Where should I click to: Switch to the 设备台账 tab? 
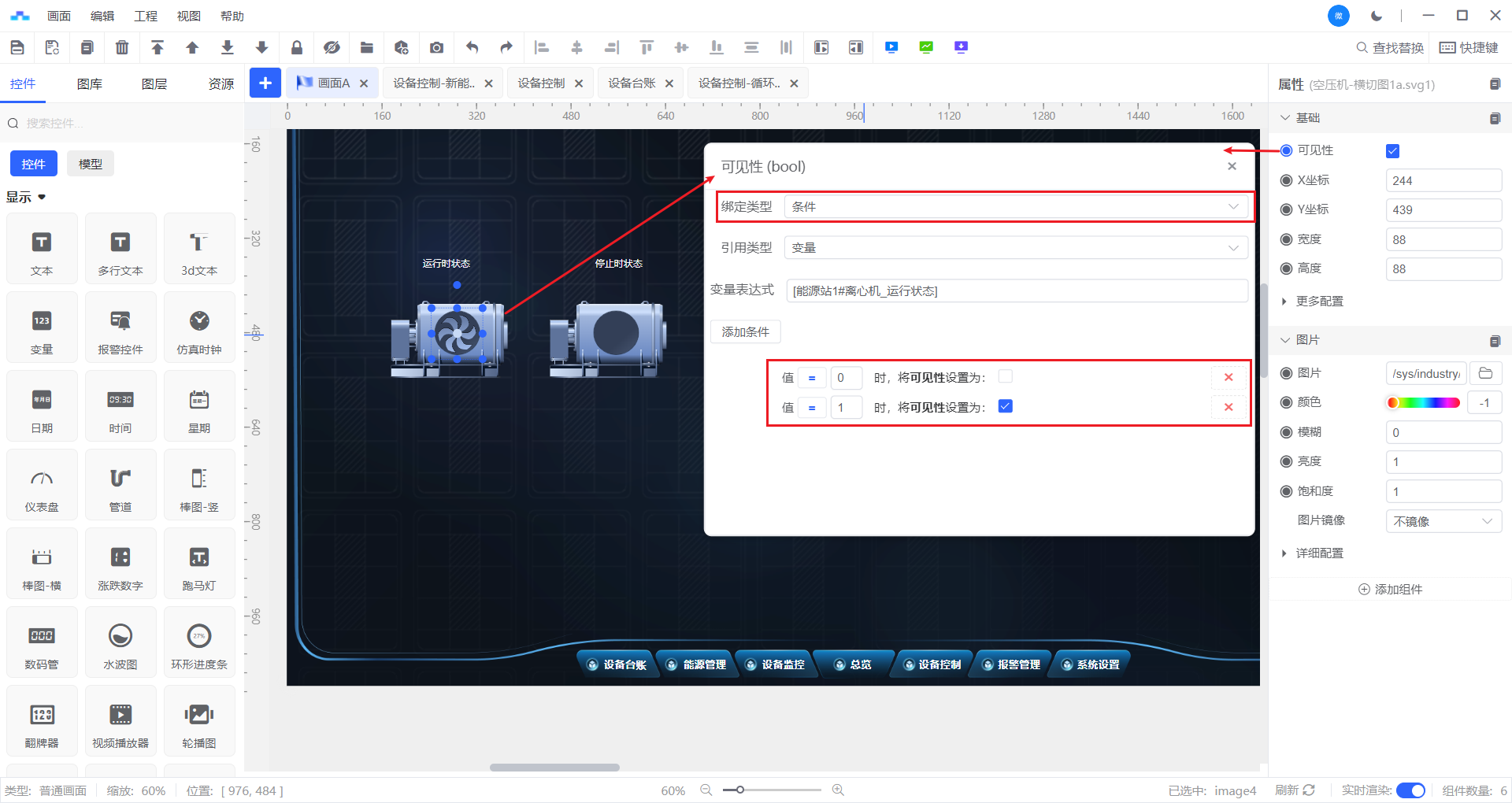632,83
